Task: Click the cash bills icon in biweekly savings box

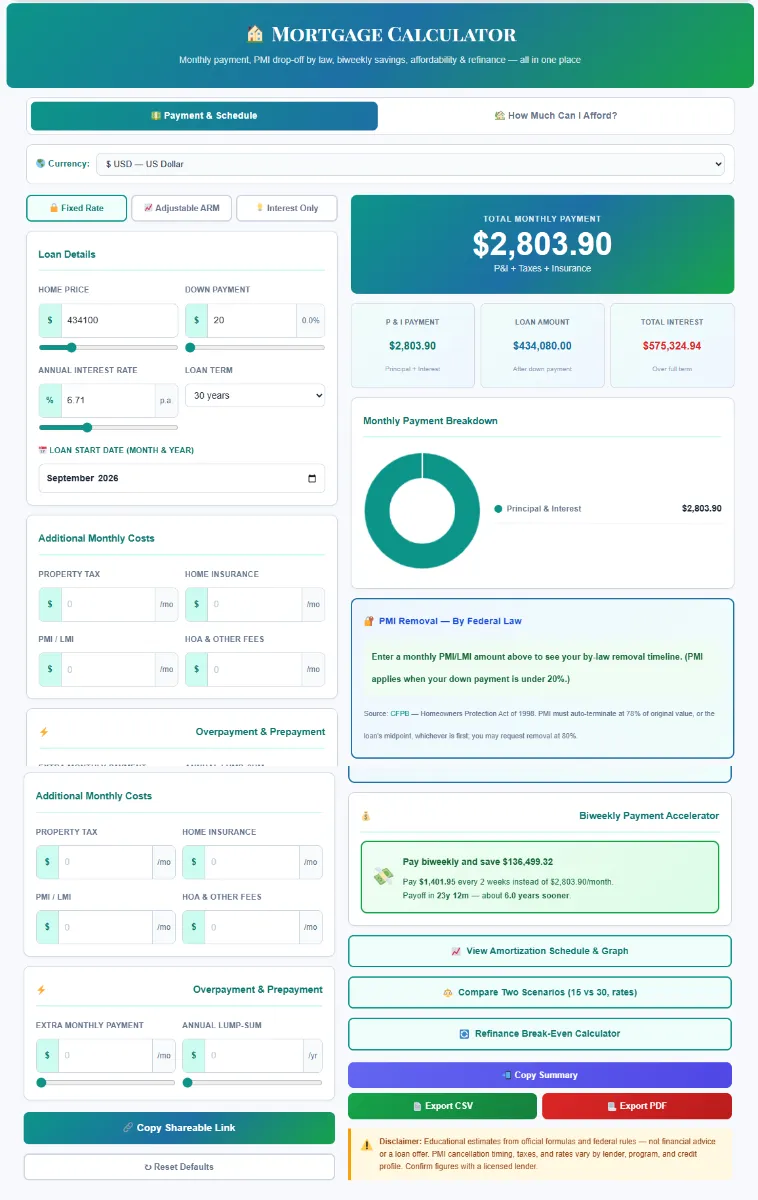Action: coord(384,876)
